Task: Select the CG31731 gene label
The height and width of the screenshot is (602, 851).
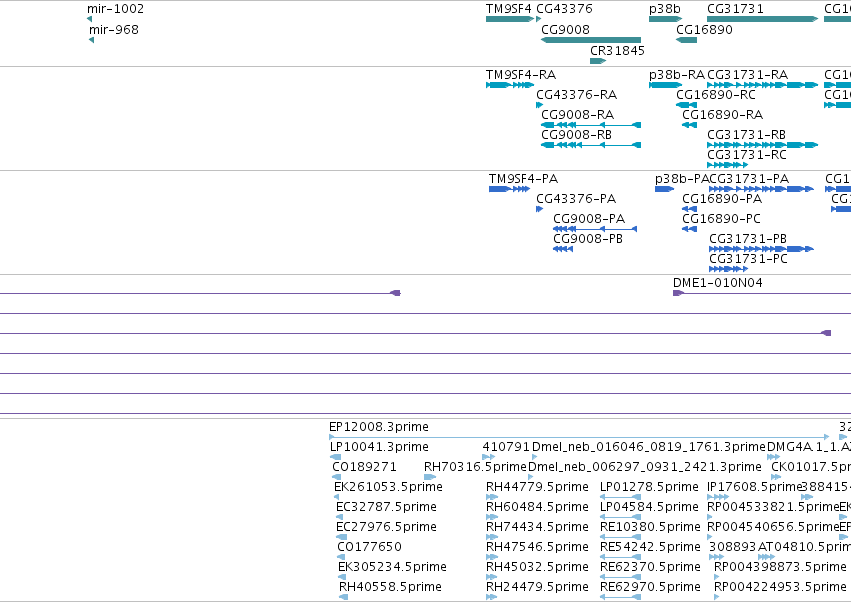Action: tap(735, 9)
